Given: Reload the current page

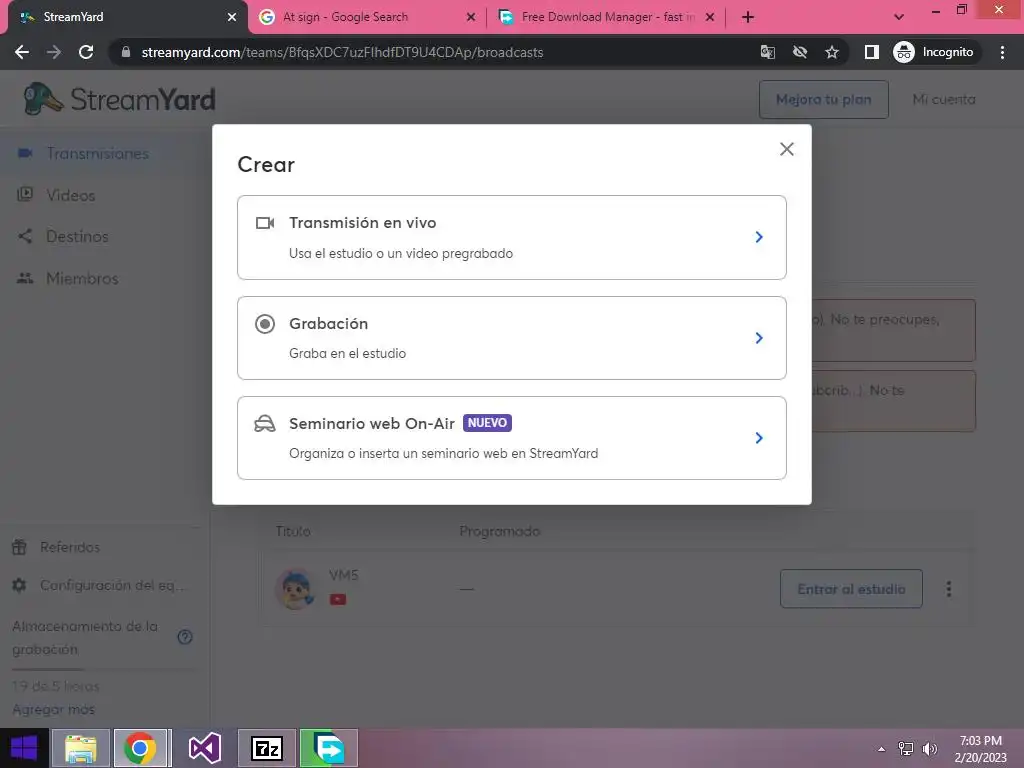Looking at the screenshot, I should click(86, 52).
